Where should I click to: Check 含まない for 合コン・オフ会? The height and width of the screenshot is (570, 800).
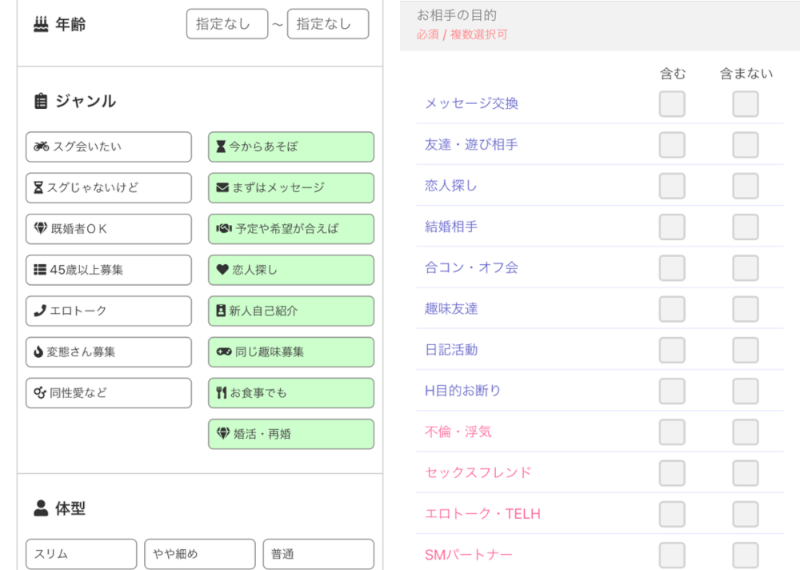pos(745,268)
